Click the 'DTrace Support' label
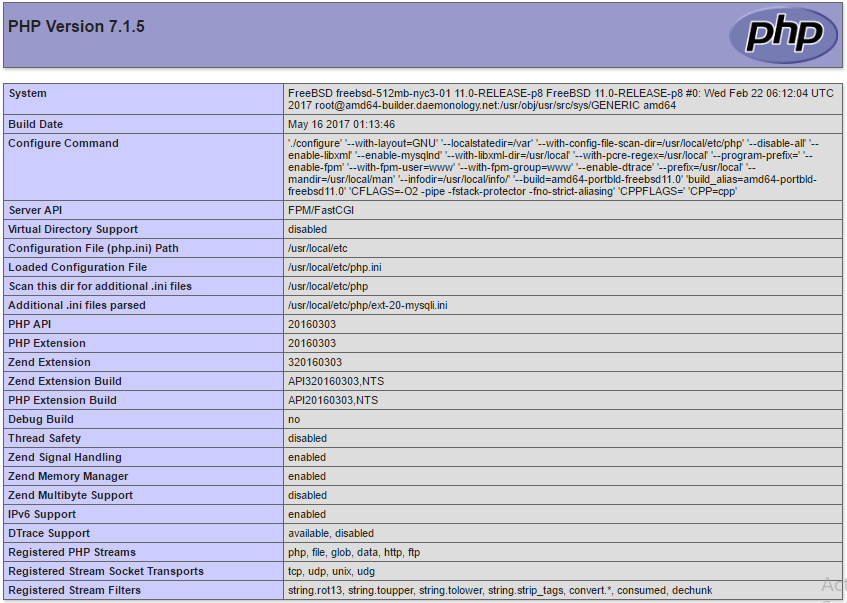 (49, 533)
